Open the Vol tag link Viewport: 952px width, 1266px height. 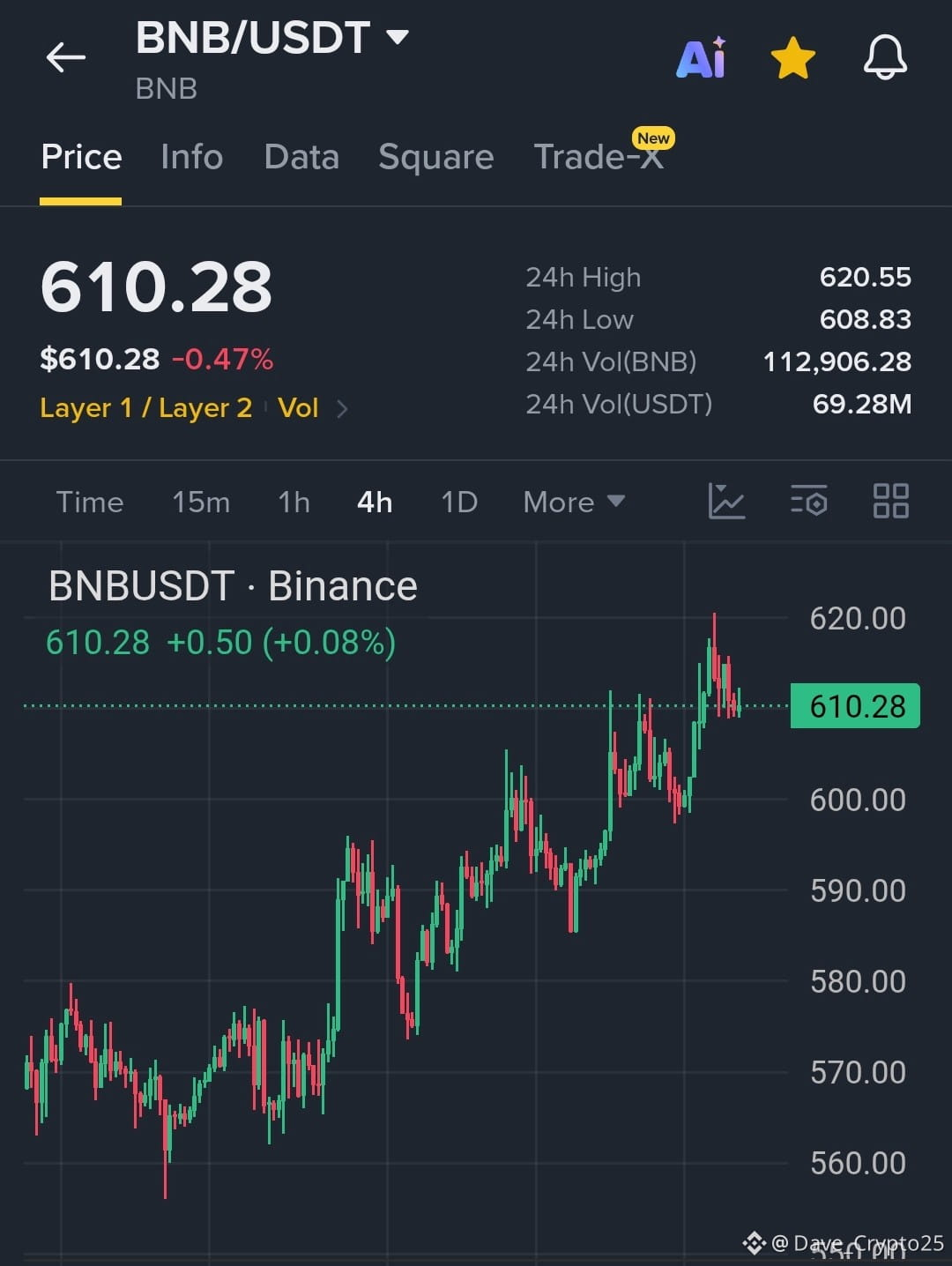coord(298,408)
